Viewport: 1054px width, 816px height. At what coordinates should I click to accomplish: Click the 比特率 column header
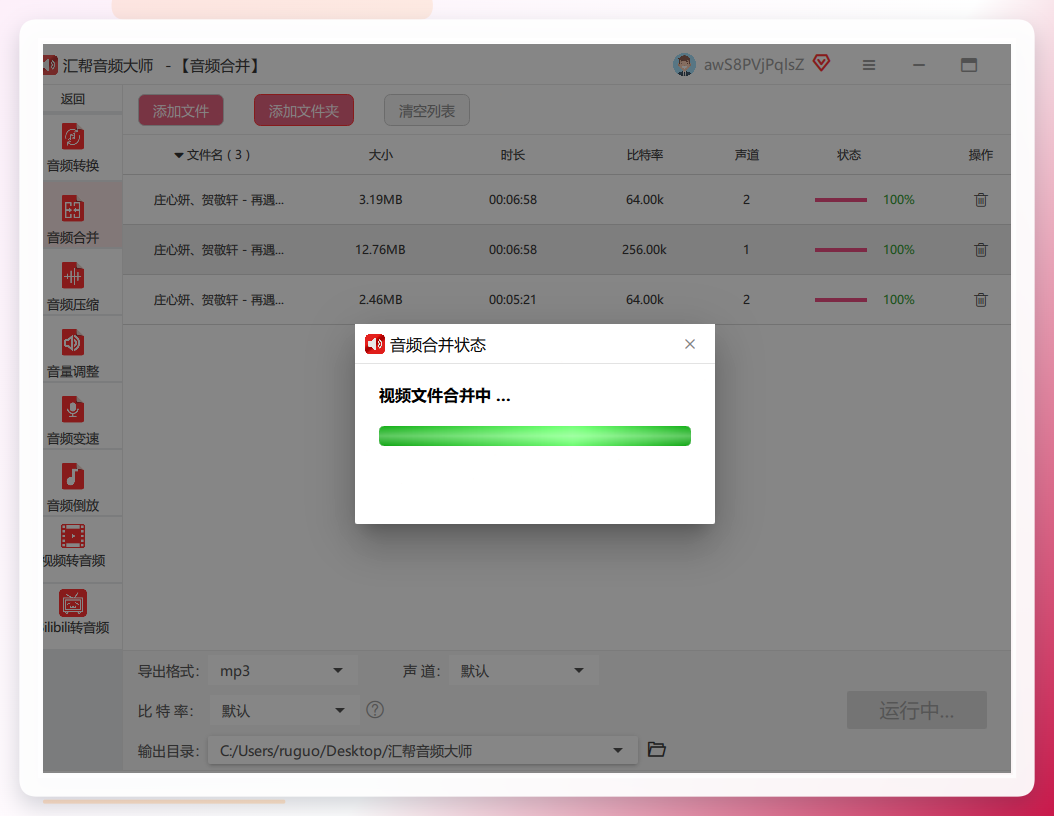point(645,155)
